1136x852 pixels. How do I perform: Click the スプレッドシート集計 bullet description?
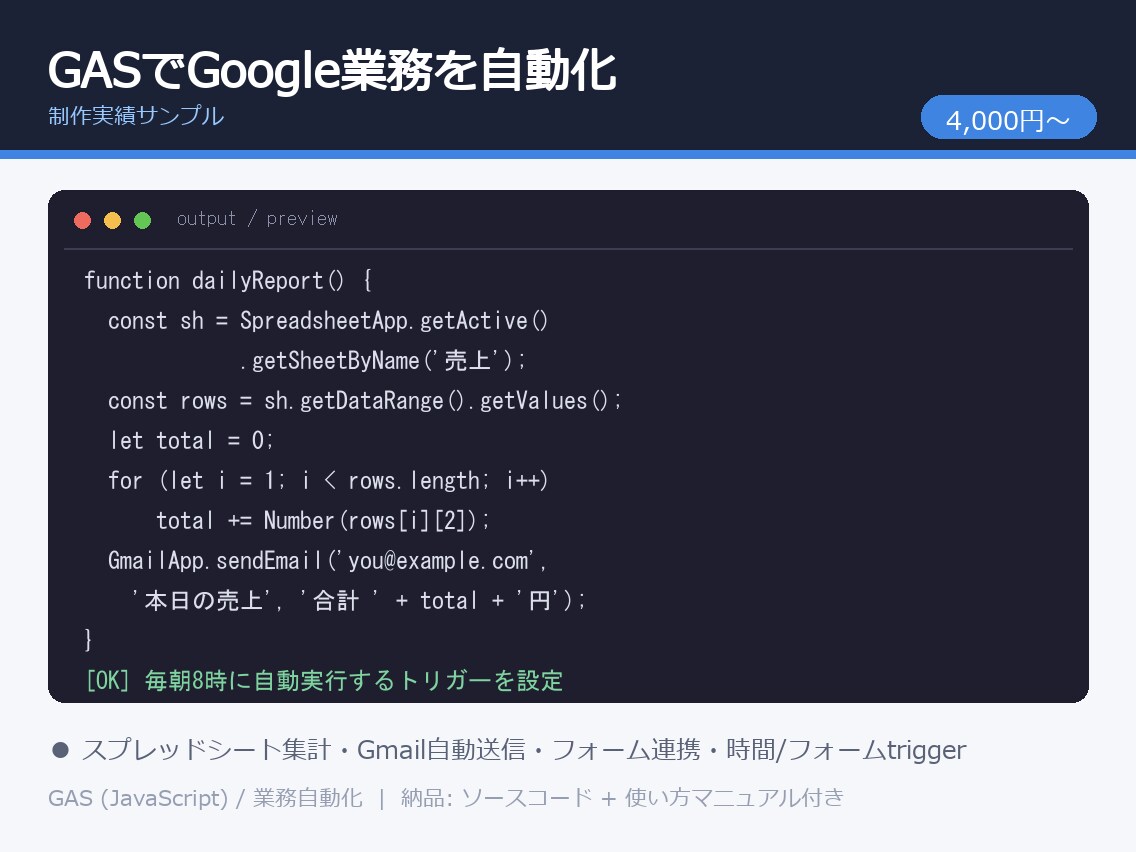pyautogui.click(x=524, y=750)
